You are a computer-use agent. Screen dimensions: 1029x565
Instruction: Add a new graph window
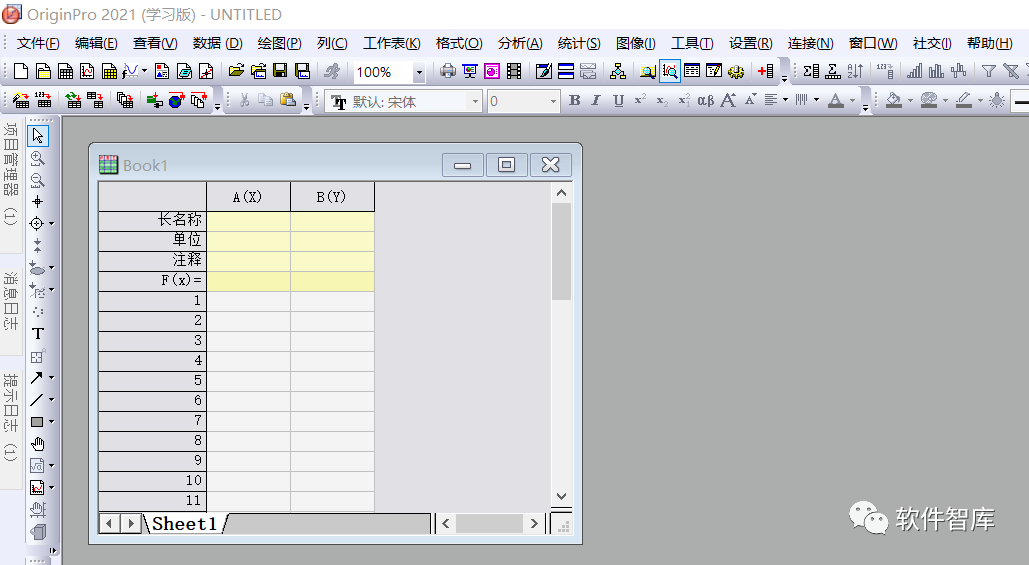87,72
